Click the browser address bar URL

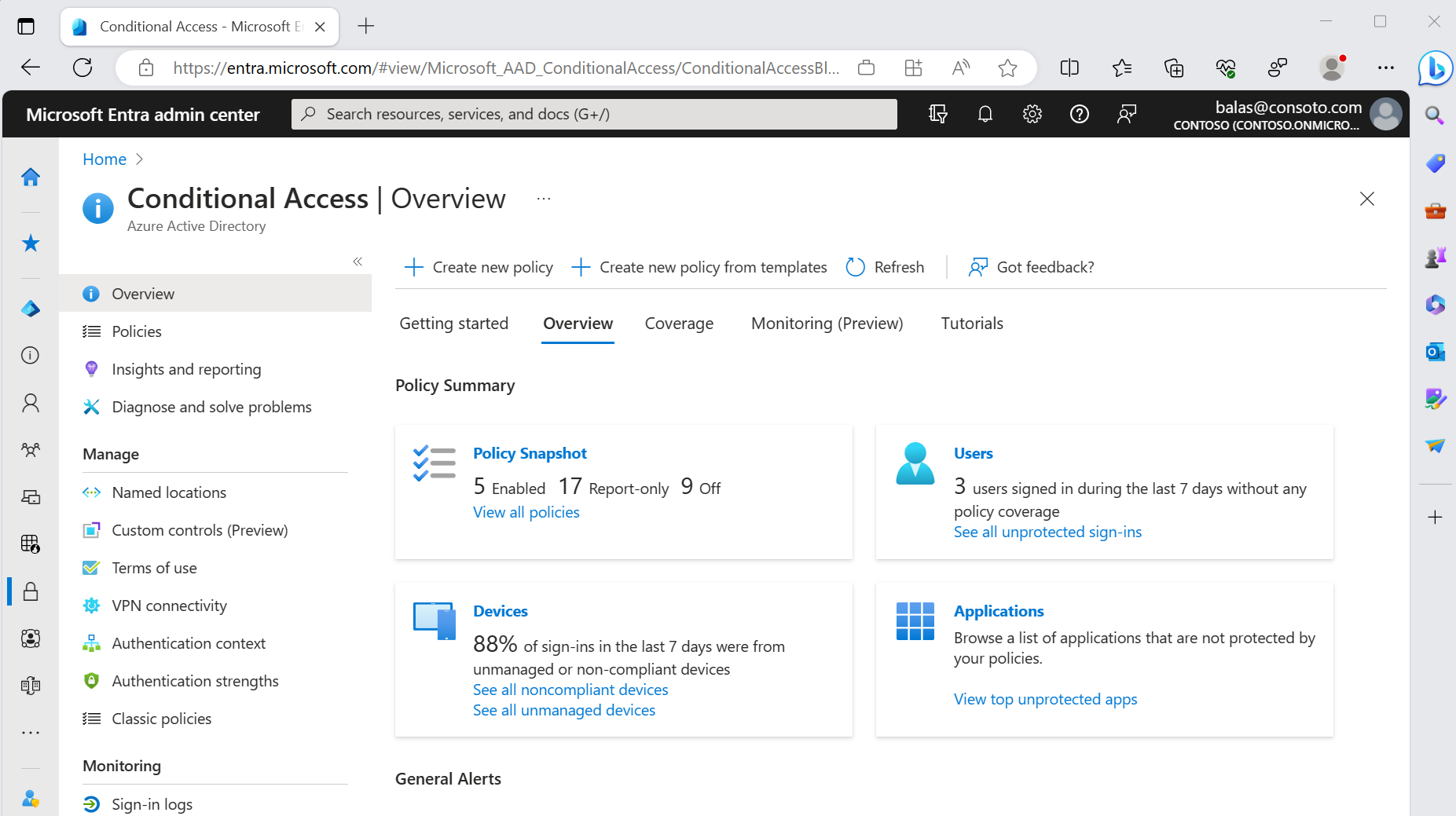[x=506, y=68]
